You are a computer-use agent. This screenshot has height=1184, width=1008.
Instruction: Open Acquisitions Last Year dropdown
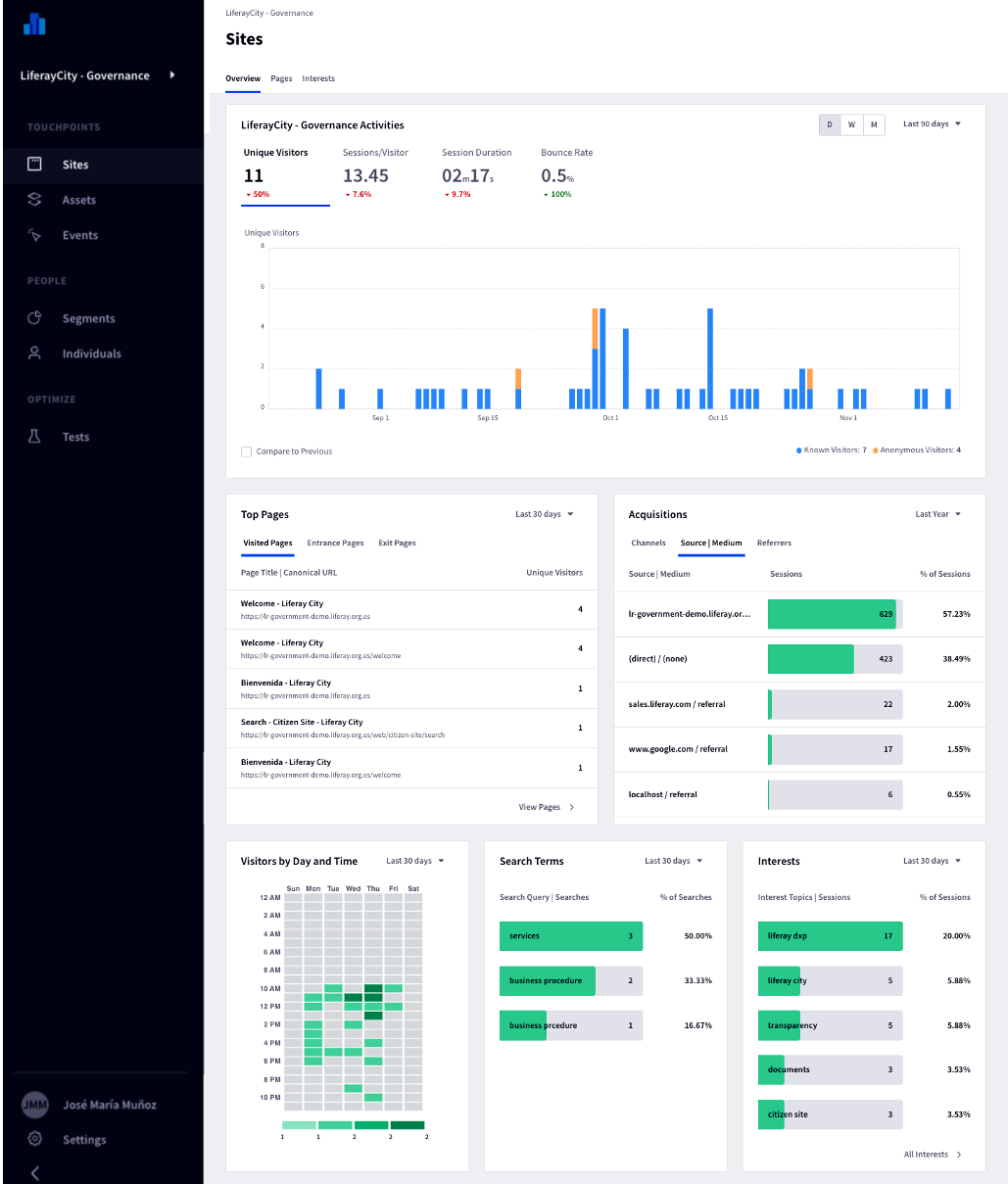click(x=937, y=514)
